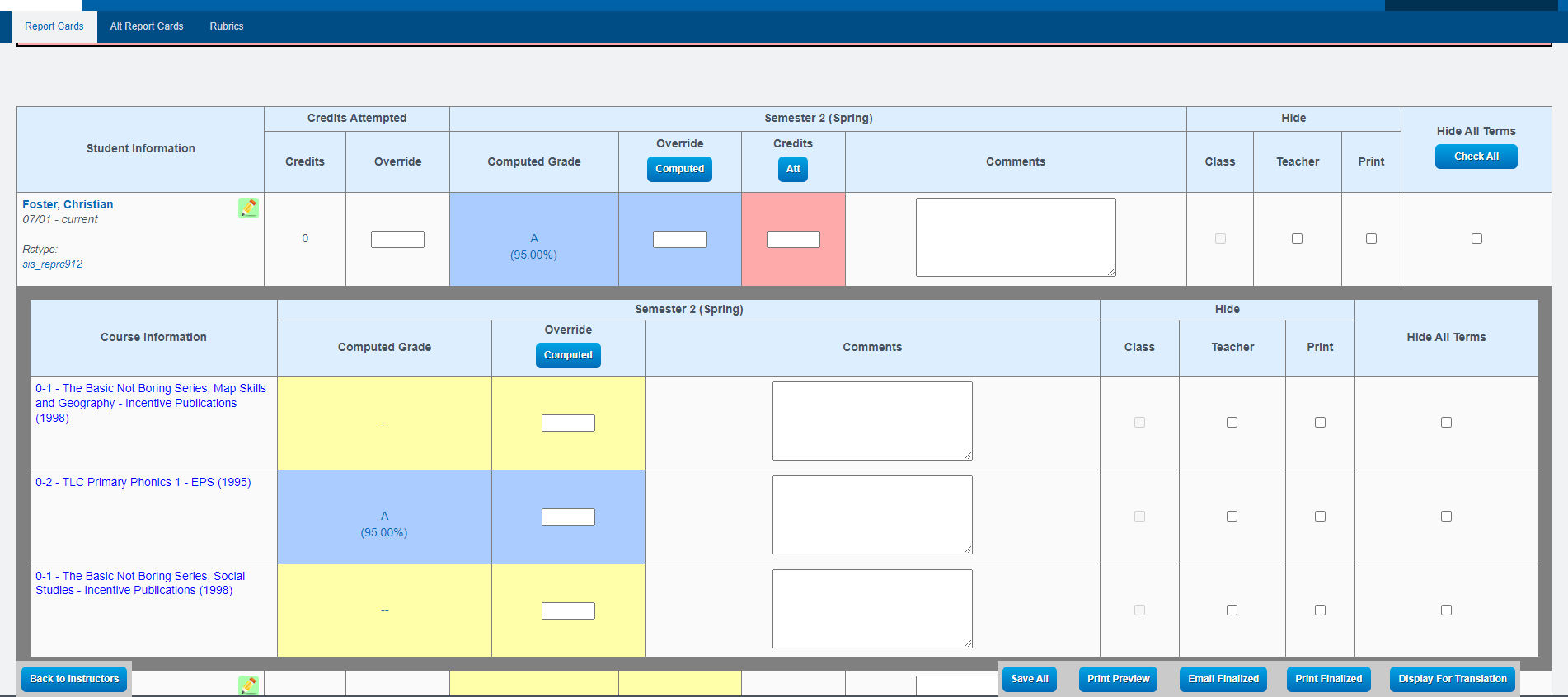
Task: Open Foster, Christian student link
Action: click(x=68, y=204)
